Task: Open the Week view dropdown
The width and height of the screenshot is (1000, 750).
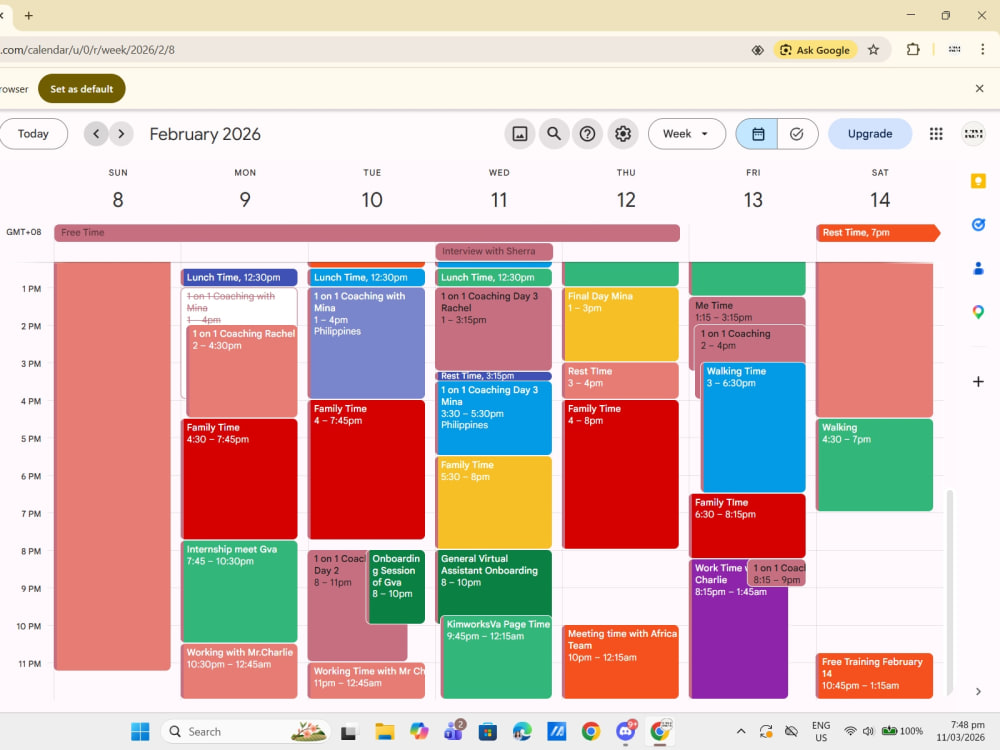Action: pos(686,134)
